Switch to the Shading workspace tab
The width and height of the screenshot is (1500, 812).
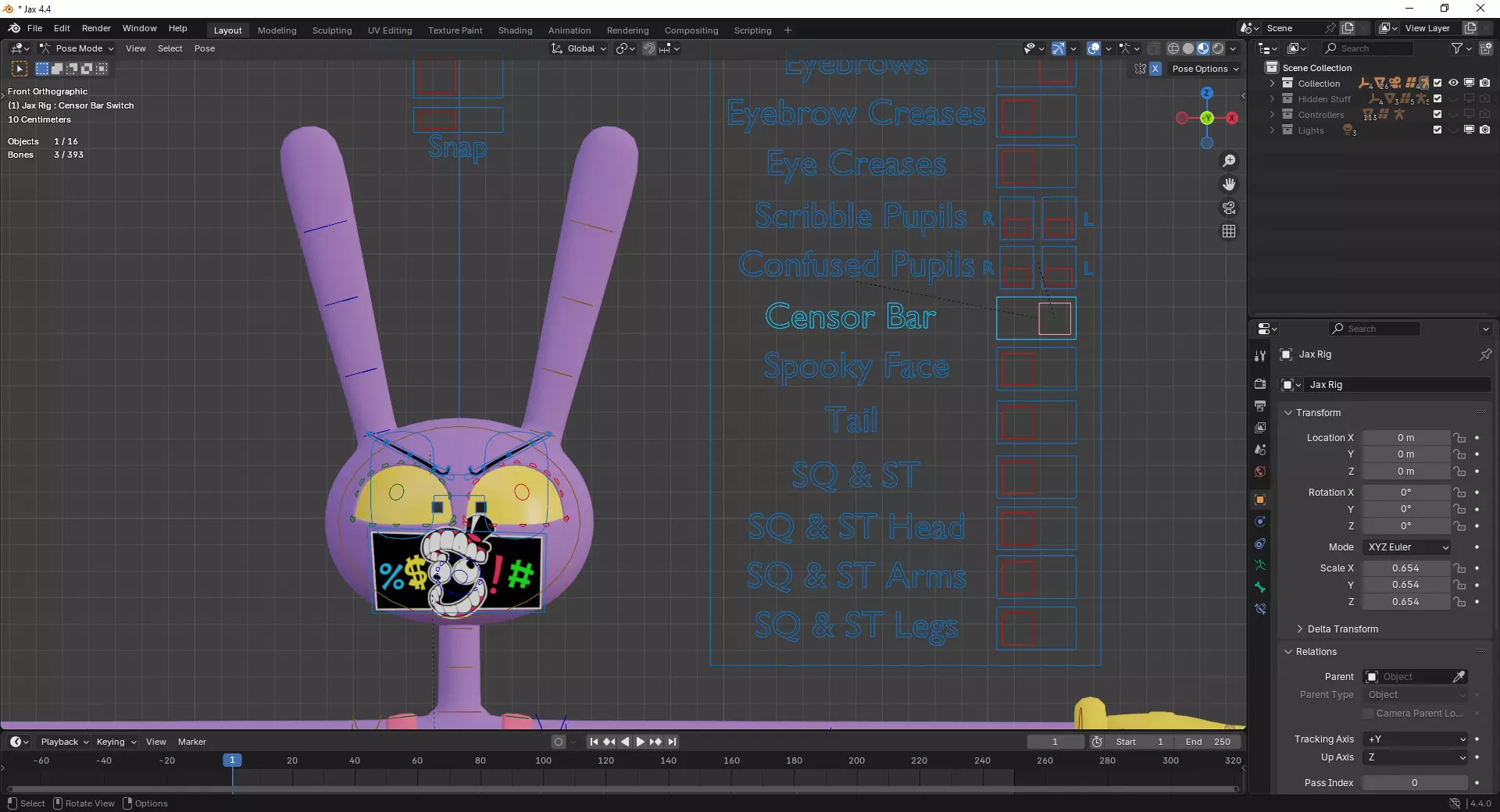(x=515, y=30)
